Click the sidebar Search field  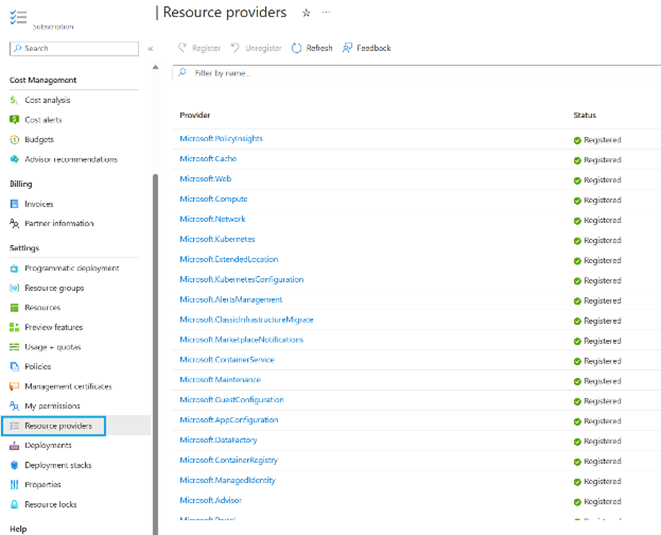click(74, 48)
